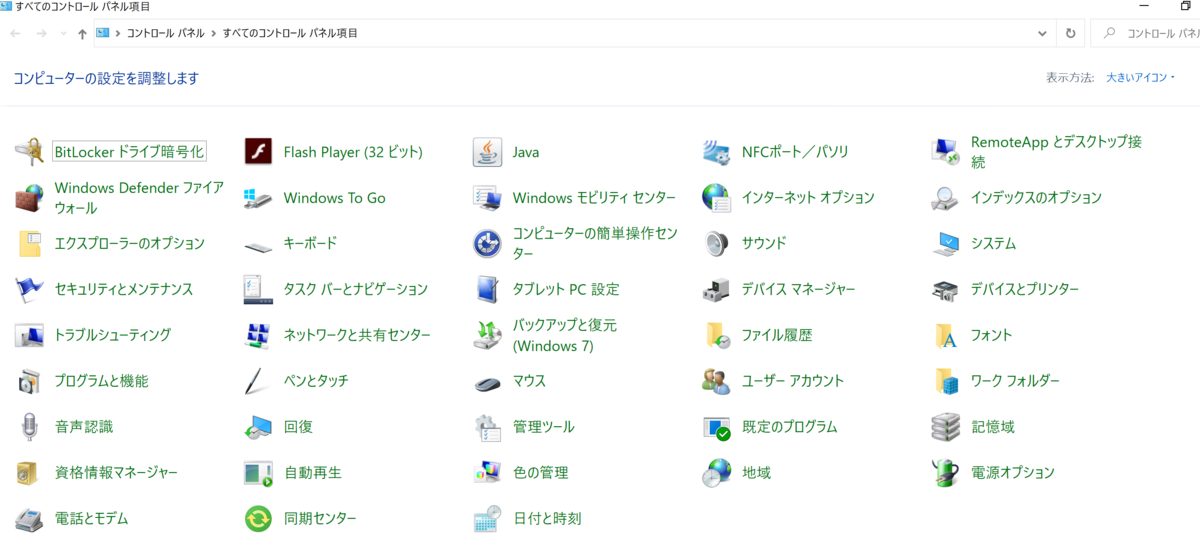This screenshot has height=544, width=1200.
Task: Open the 回復 recovery icon
Action: coord(258,427)
